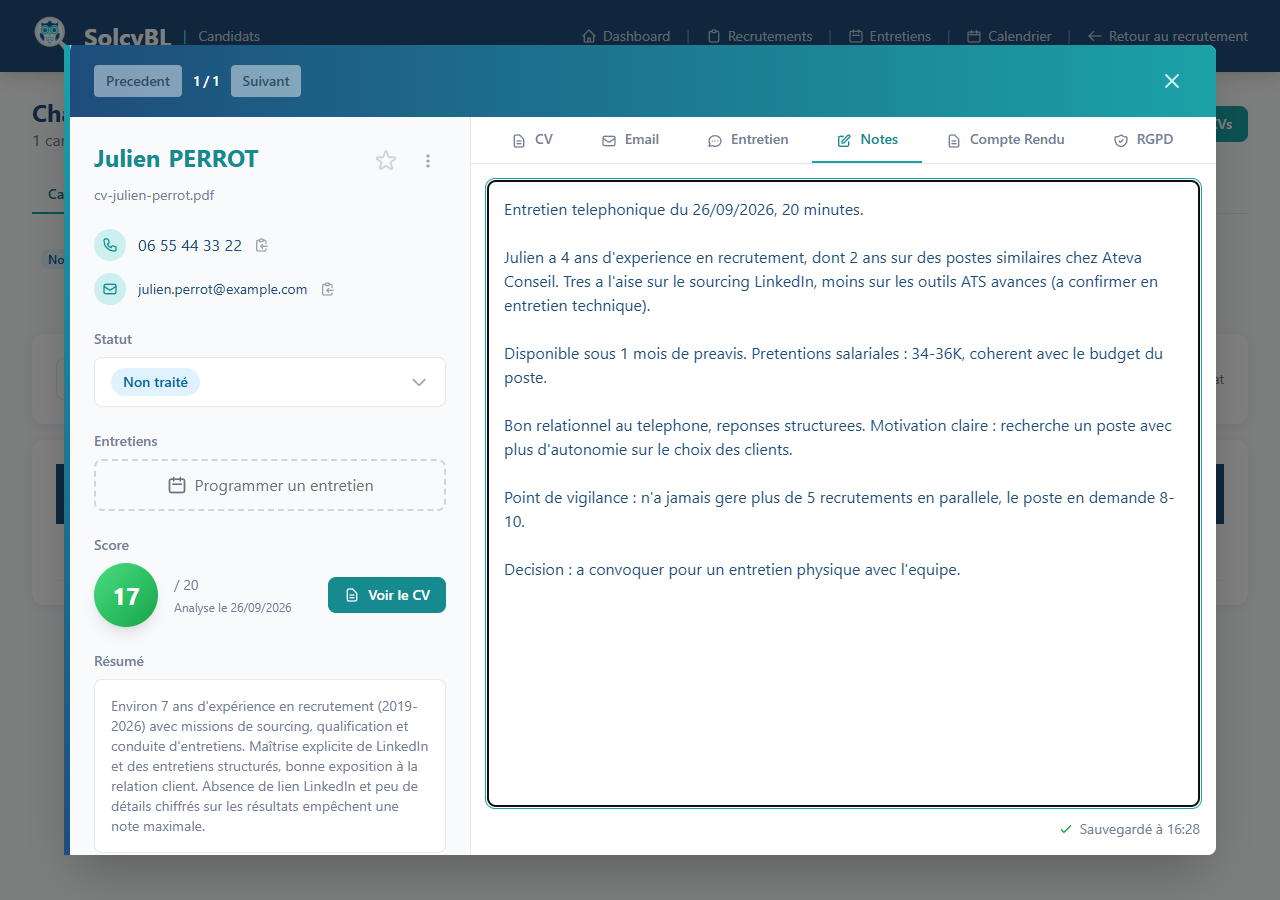The height and width of the screenshot is (900, 1280).
Task: Click Programmer un entretien
Action: pyautogui.click(x=270, y=485)
